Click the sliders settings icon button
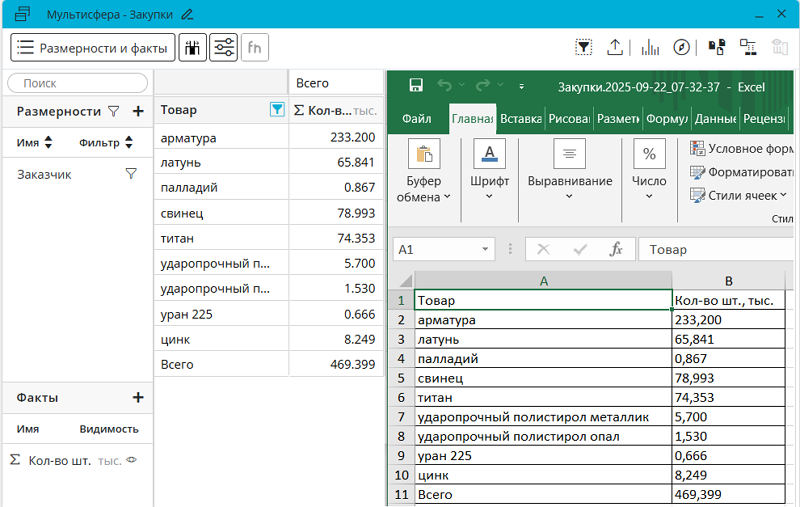 tap(223, 47)
